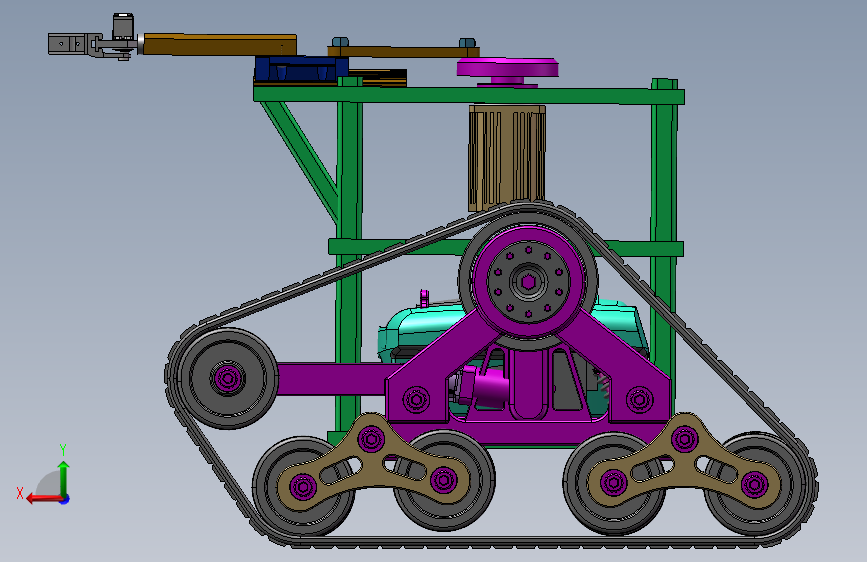This screenshot has height=562, width=867.
Task: Select the small cylindrical motor above the gripper
Action: pos(123,28)
